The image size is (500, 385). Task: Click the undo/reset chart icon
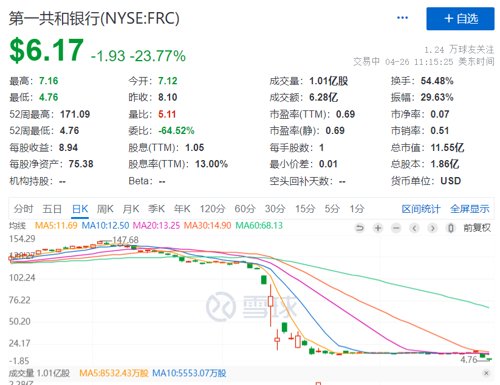359,228
